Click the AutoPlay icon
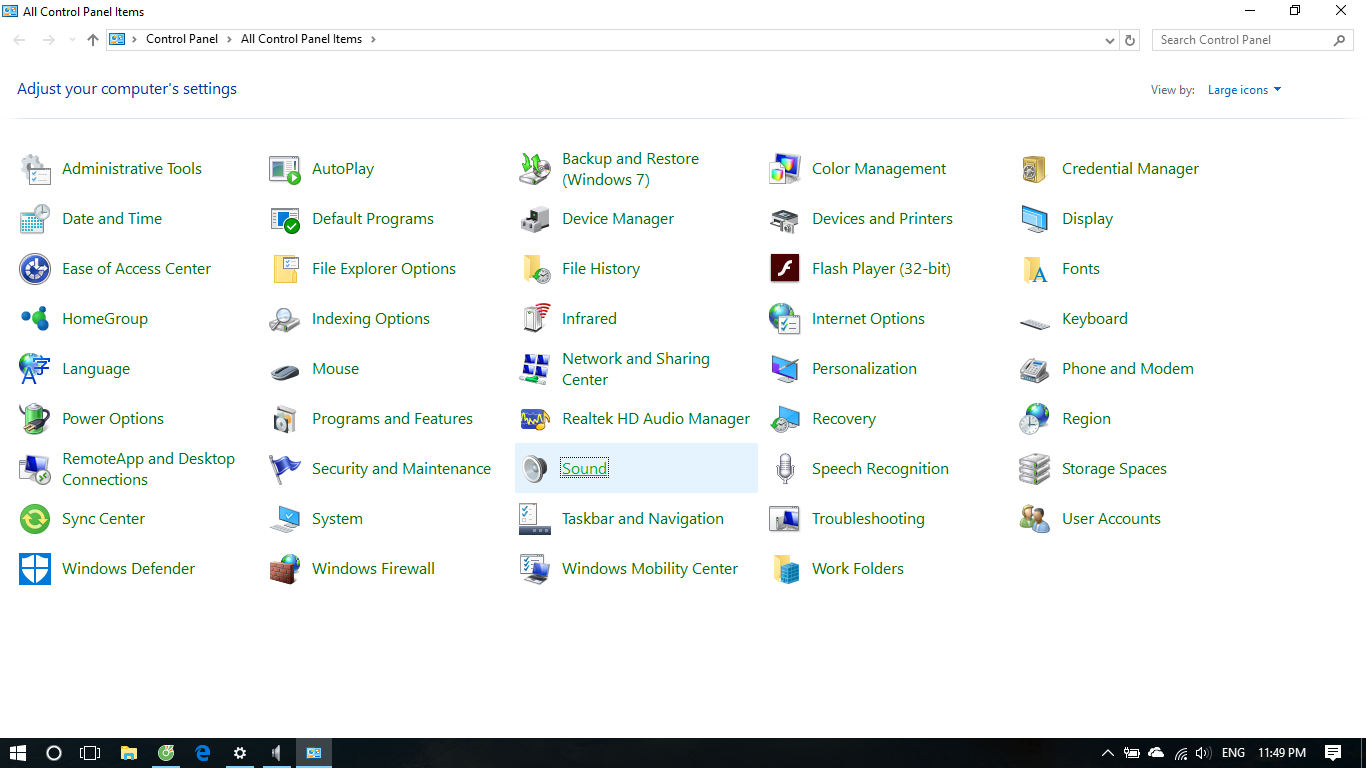 point(285,169)
